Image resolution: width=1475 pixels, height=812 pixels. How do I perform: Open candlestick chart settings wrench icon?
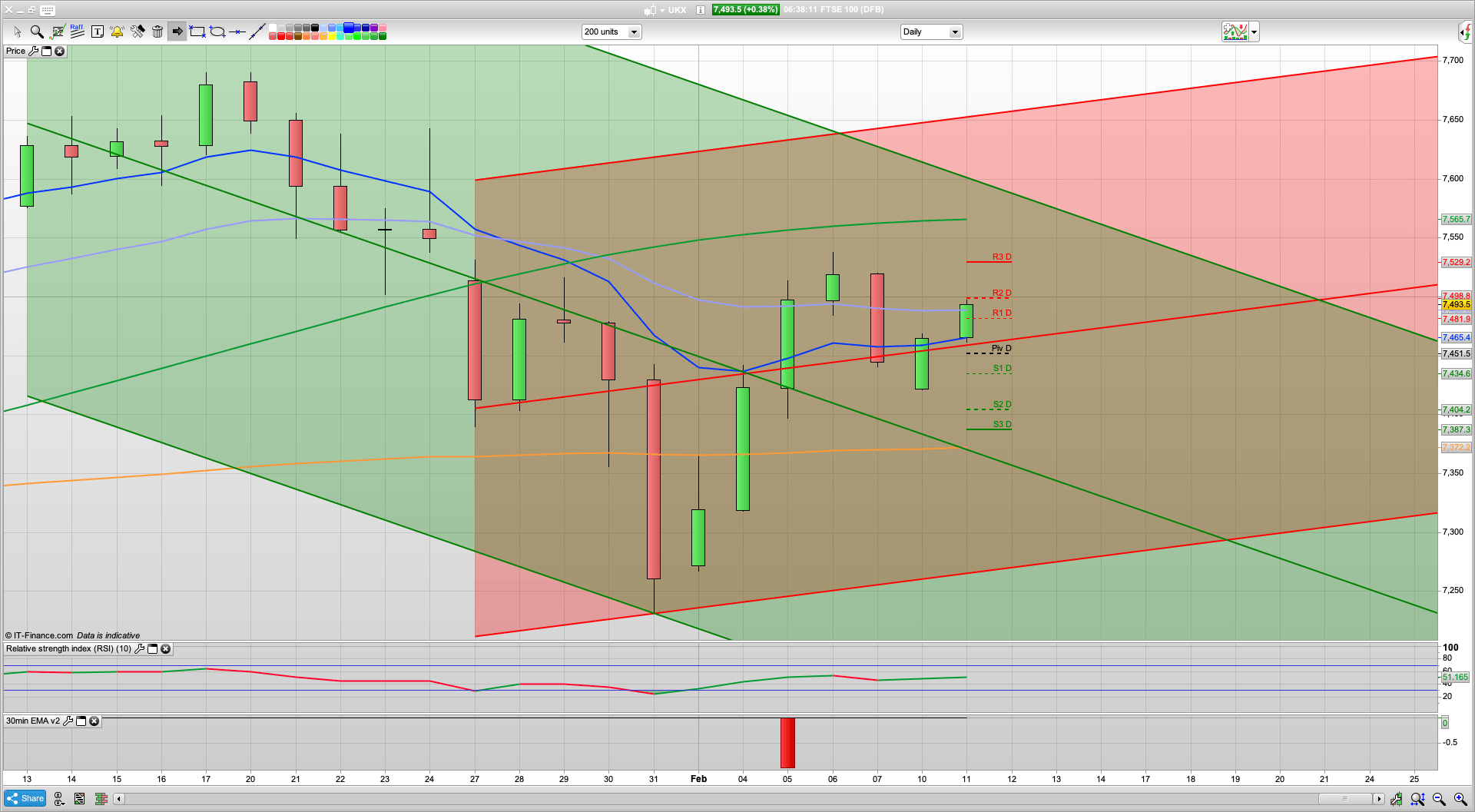(x=1396, y=799)
